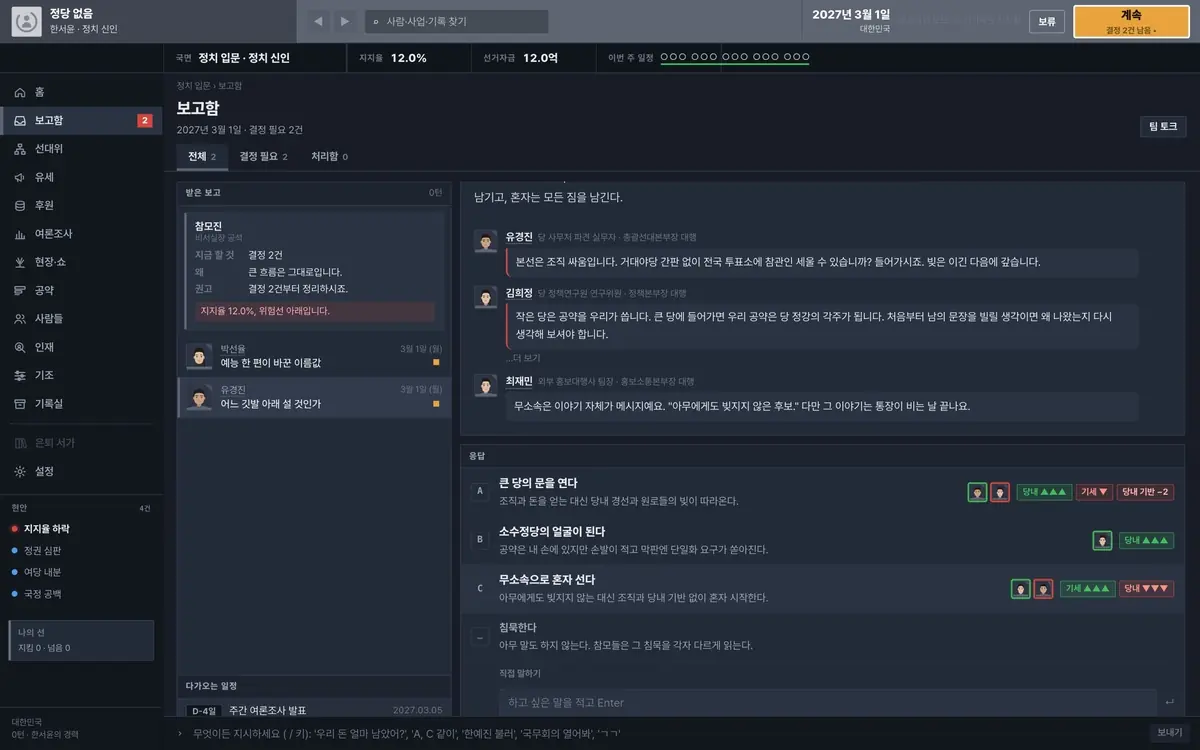1200x750 pixels.
Task: Open the 주간 여론조사 발표 schedule row
Action: coord(314,710)
